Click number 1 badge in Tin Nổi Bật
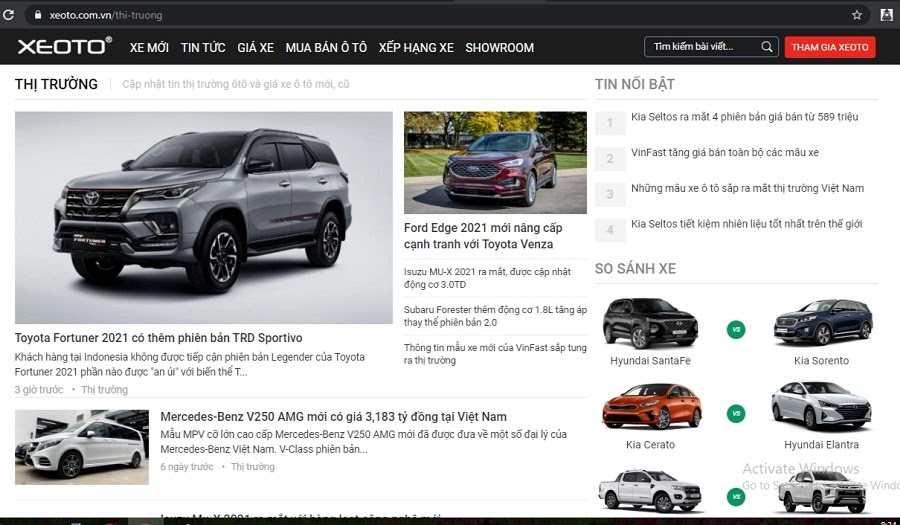 (610, 123)
